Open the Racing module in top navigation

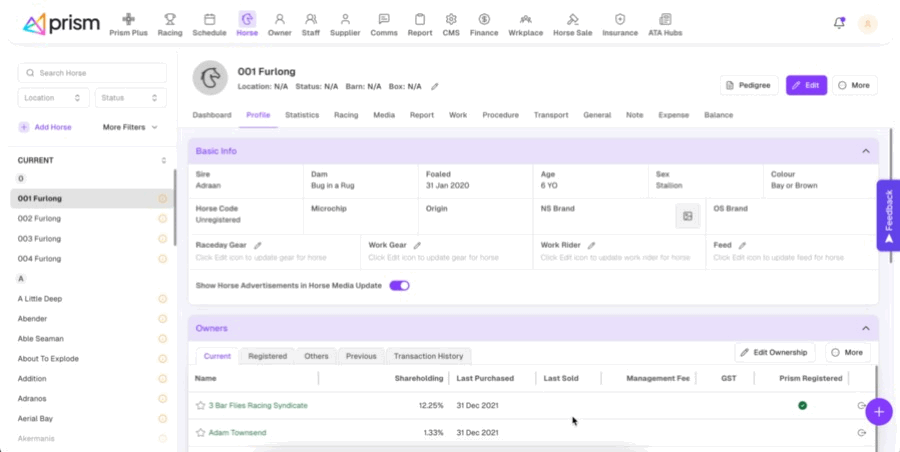(169, 23)
